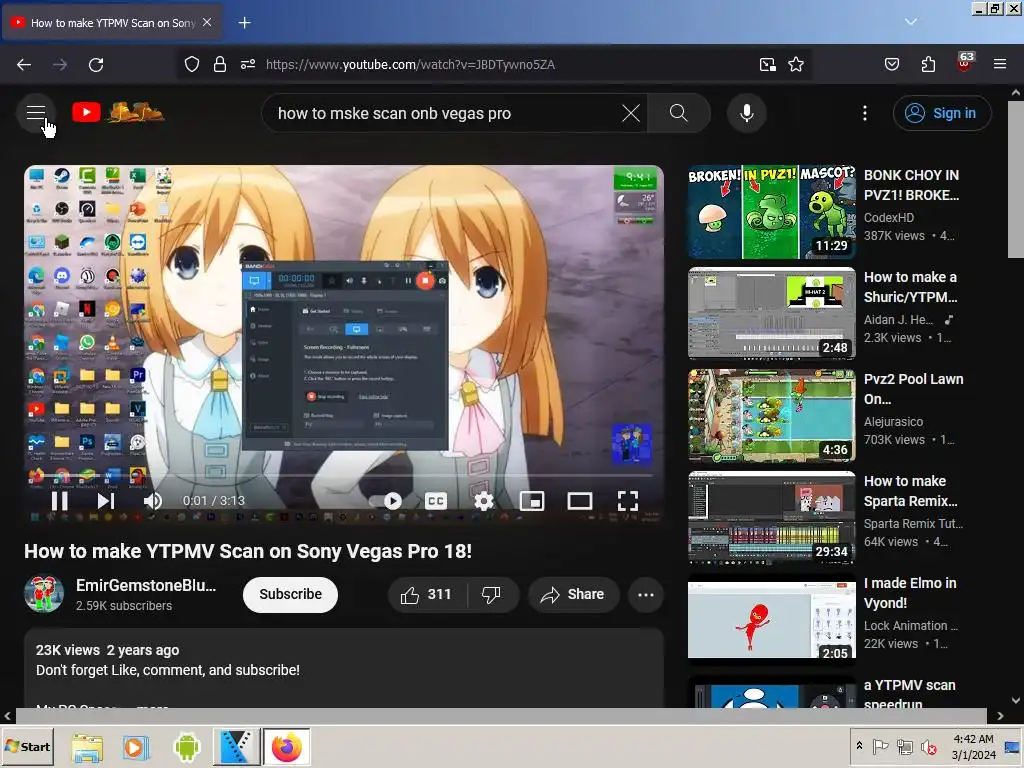The height and width of the screenshot is (768, 1024).
Task: Select How to make YTPMV Scan tab
Action: pyautogui.click(x=112, y=23)
